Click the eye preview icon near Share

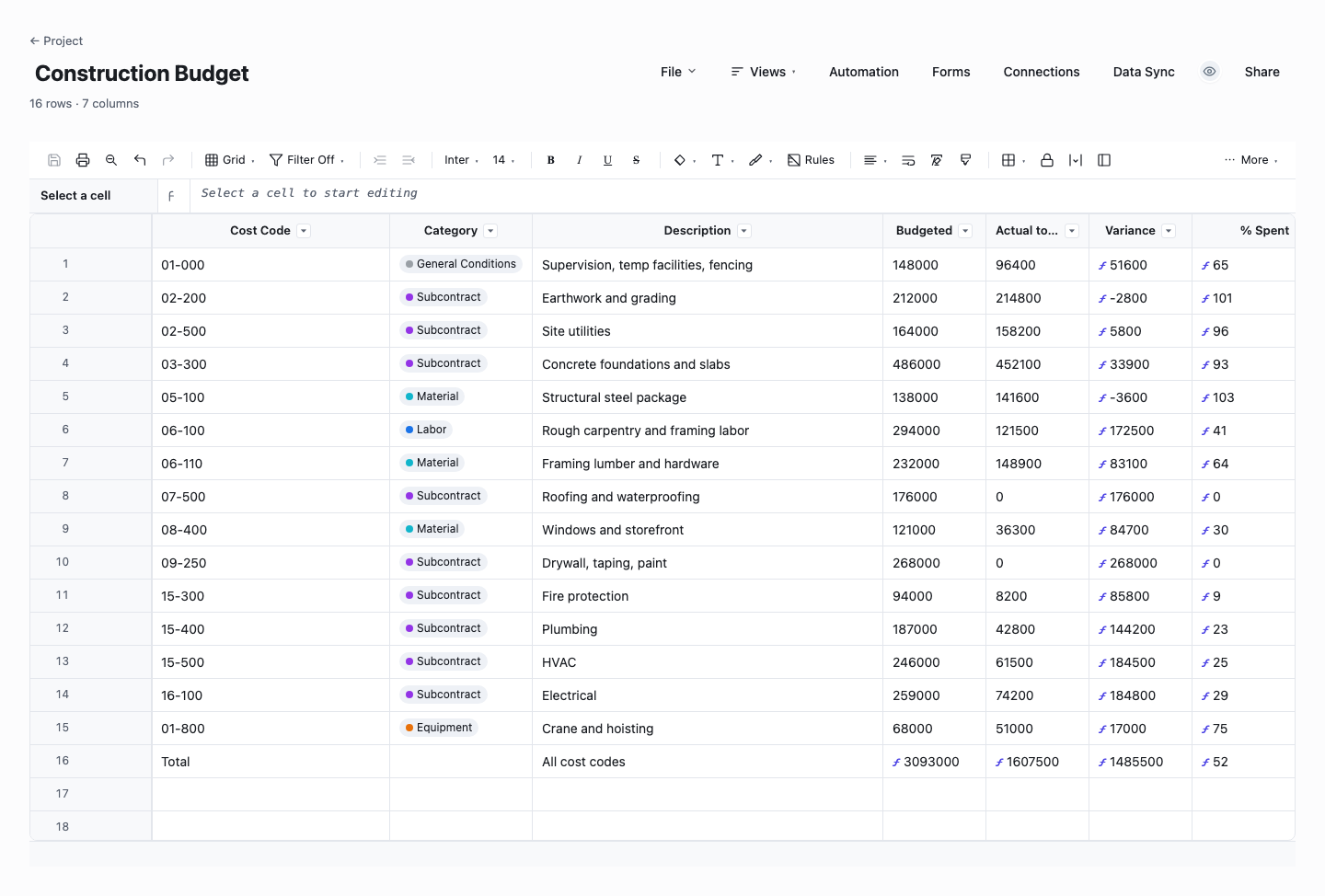pos(1210,72)
